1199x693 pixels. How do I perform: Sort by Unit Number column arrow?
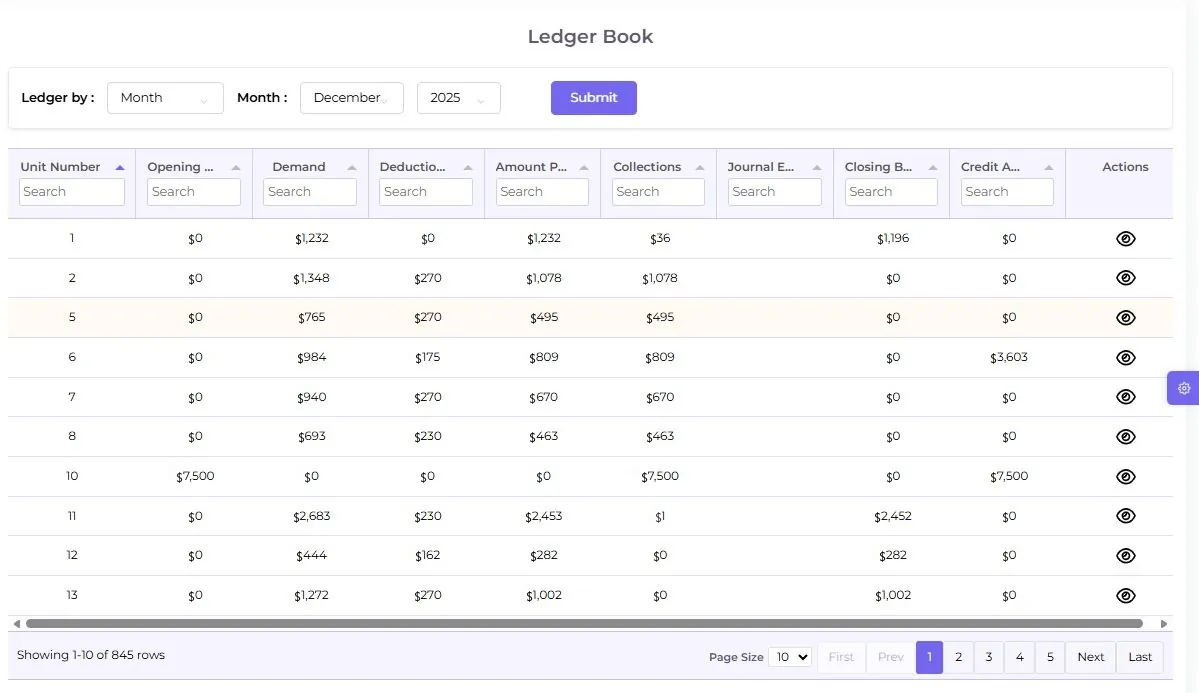click(119, 168)
